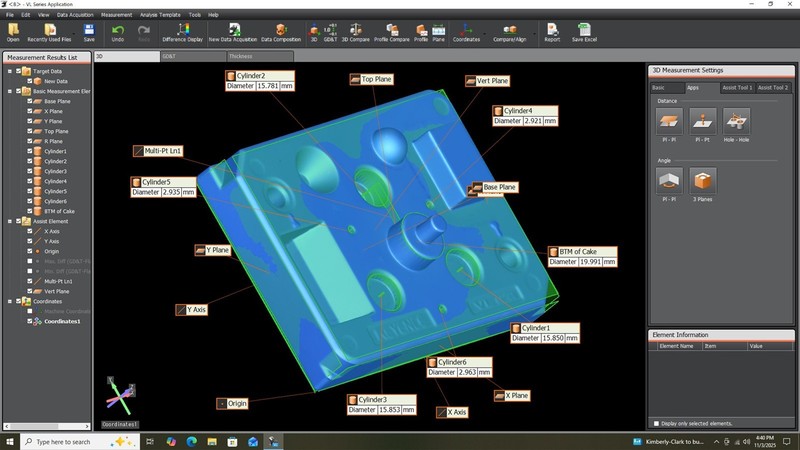Click the coordinate axis gizmo in viewport

click(120, 397)
